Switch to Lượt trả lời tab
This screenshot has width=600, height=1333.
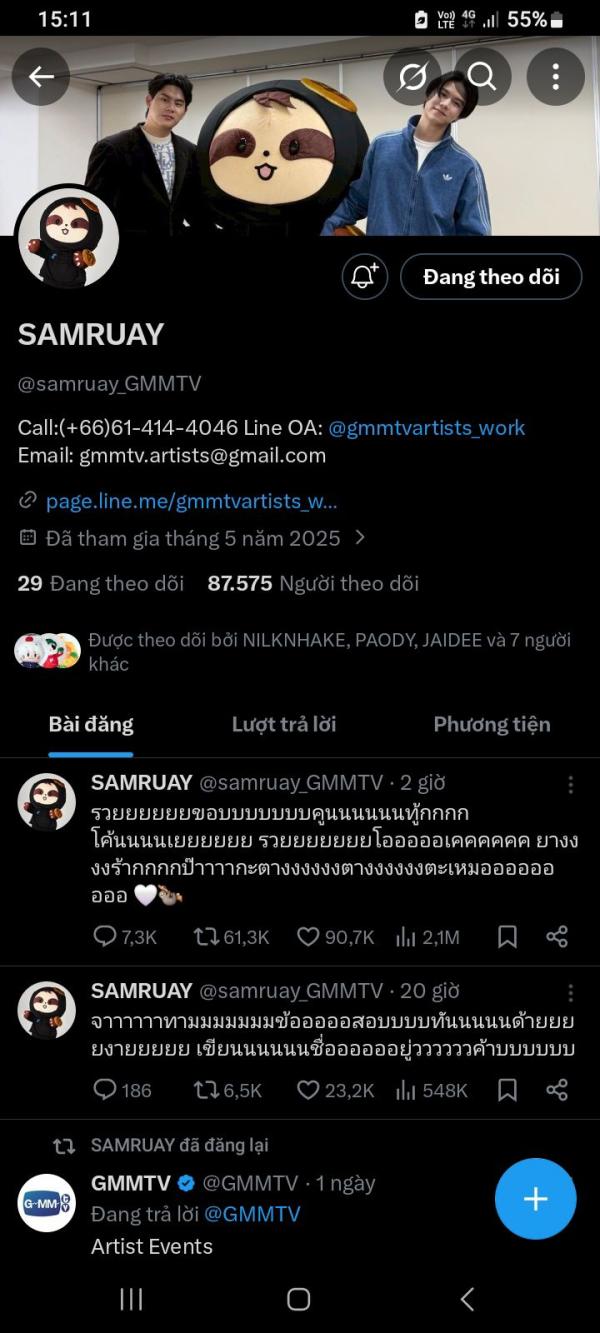(284, 724)
